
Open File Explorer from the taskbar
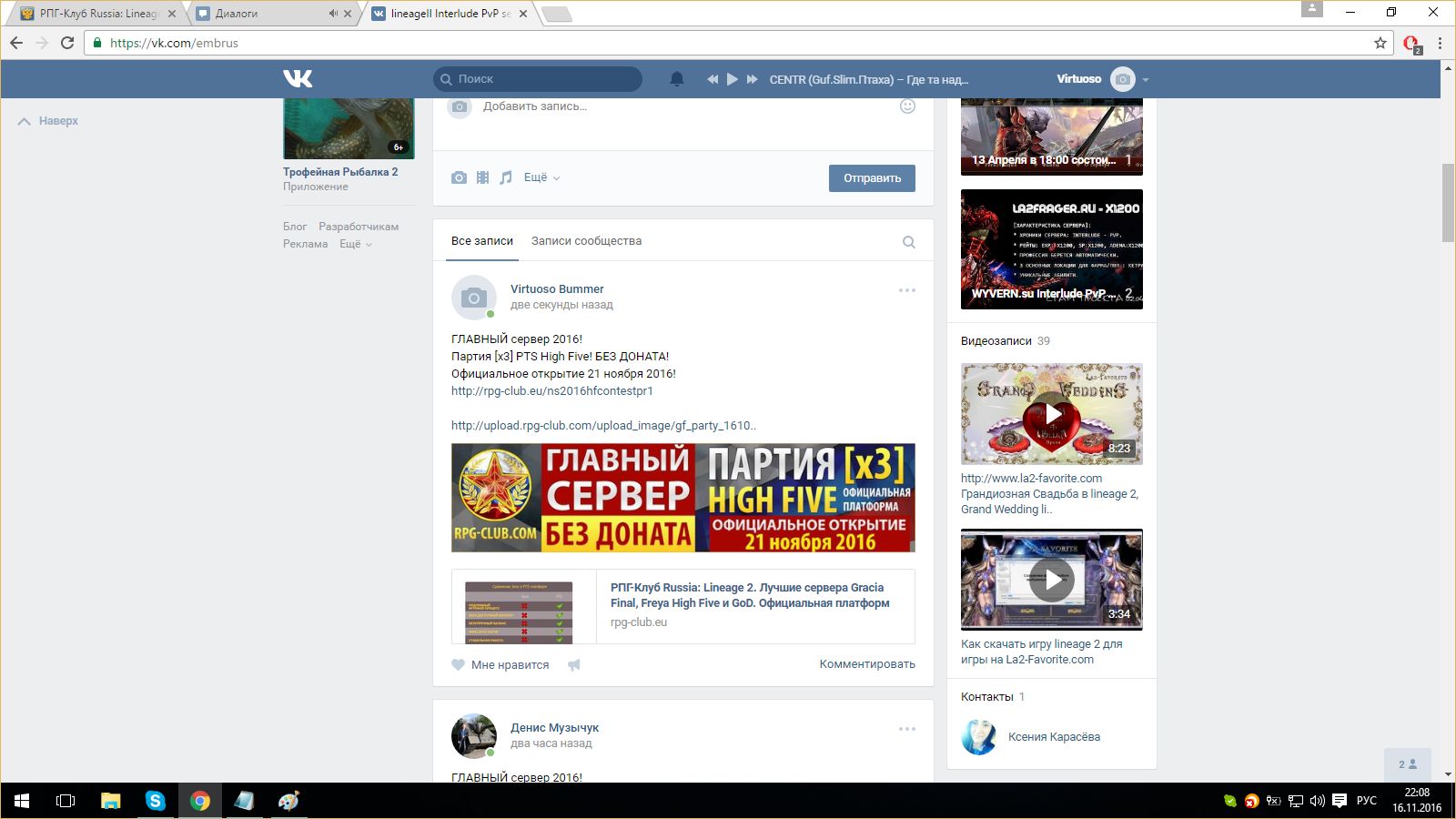[x=111, y=801]
